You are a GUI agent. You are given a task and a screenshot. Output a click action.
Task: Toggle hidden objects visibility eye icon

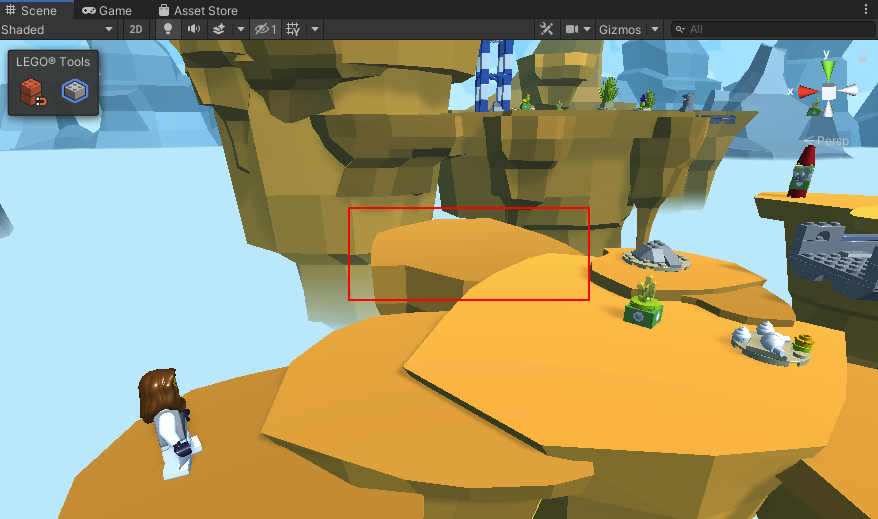(x=264, y=29)
